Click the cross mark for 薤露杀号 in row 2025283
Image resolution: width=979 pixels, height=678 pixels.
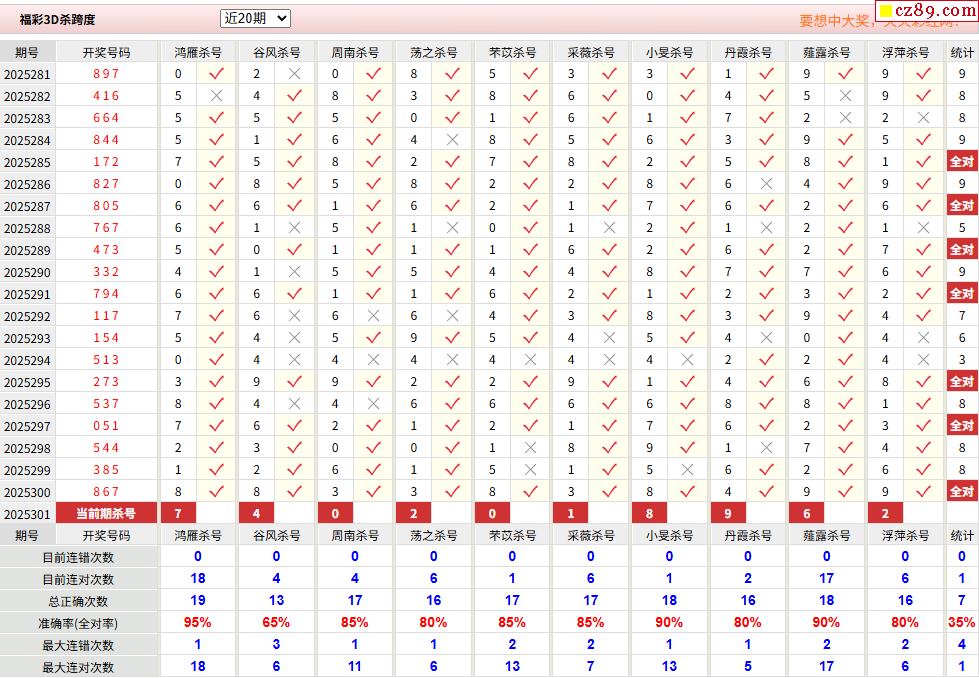(845, 117)
